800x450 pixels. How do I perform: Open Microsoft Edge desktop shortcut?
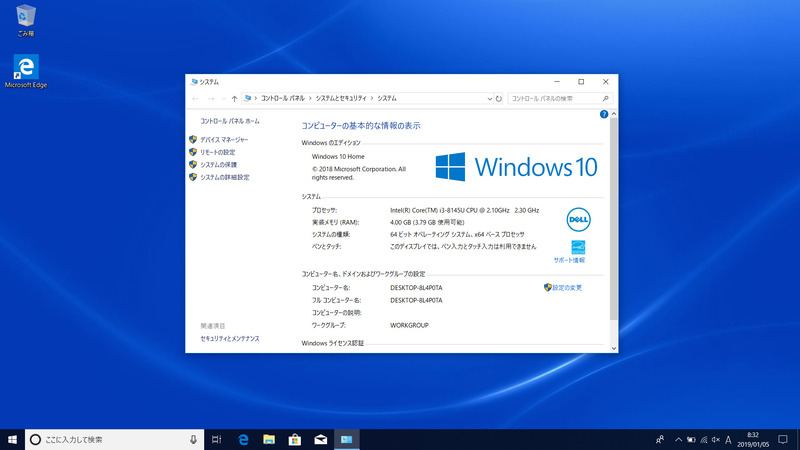point(26,71)
